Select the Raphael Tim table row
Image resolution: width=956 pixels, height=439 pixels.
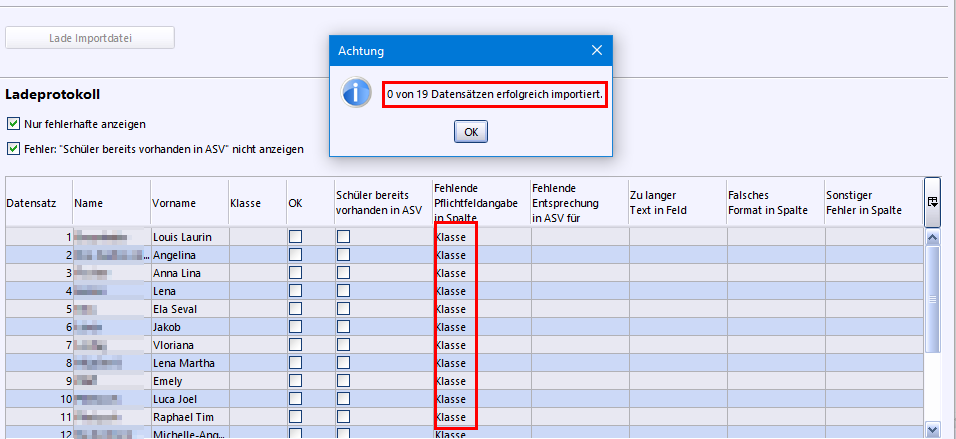pyautogui.click(x=189, y=417)
